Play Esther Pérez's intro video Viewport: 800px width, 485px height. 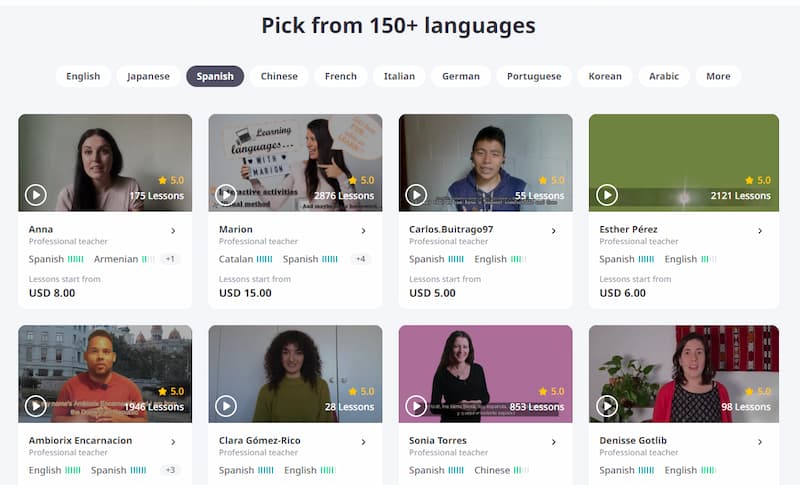(607, 195)
